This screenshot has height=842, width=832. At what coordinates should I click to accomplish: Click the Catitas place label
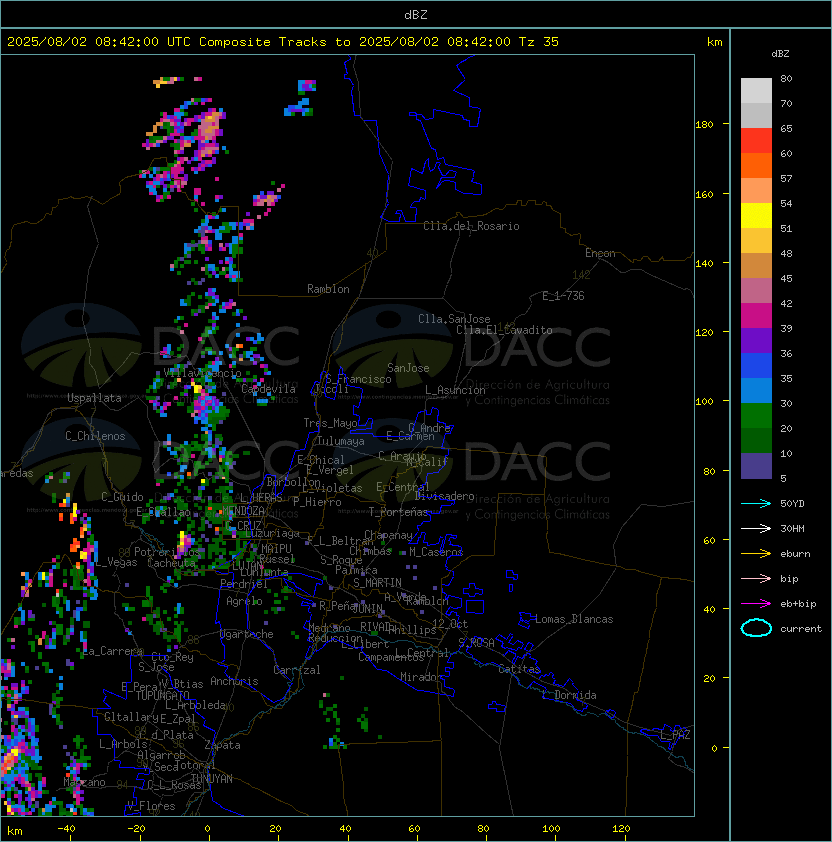tap(519, 669)
